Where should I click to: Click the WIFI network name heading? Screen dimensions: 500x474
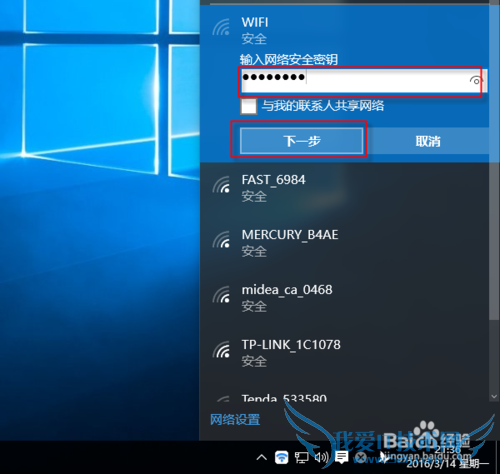[x=255, y=23]
